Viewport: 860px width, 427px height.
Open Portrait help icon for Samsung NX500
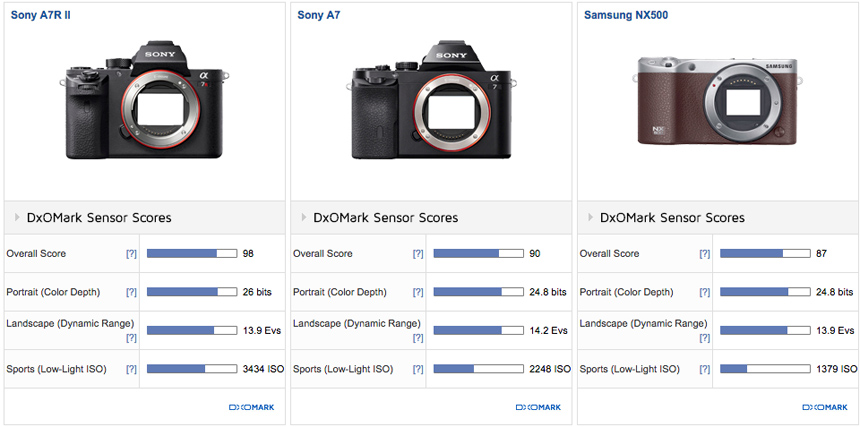point(705,292)
